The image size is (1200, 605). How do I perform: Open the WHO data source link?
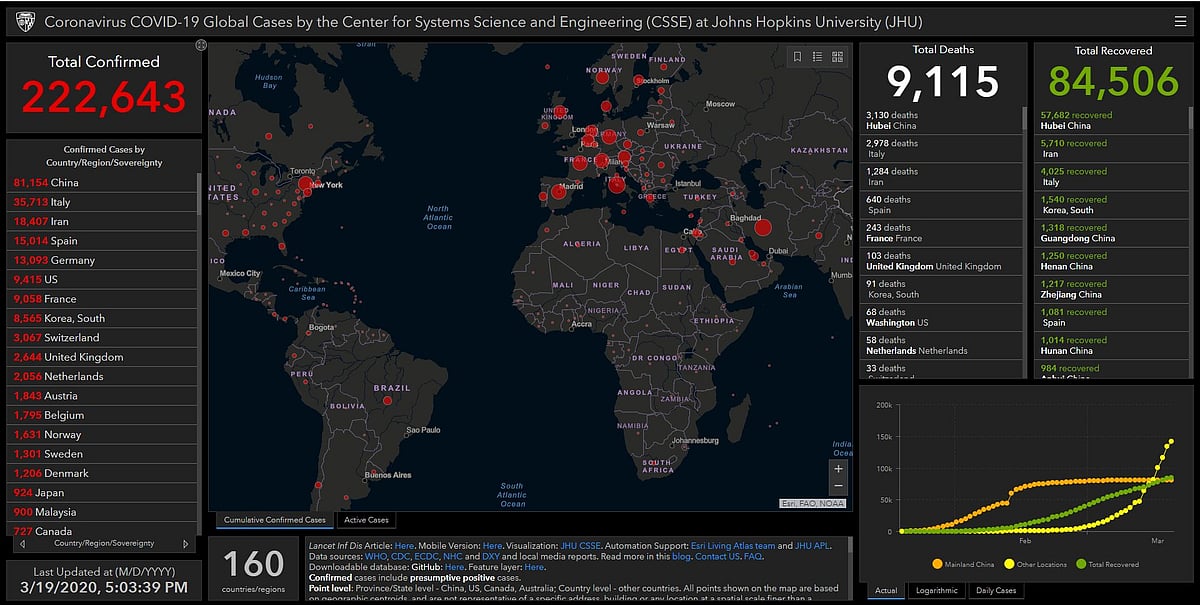point(376,555)
